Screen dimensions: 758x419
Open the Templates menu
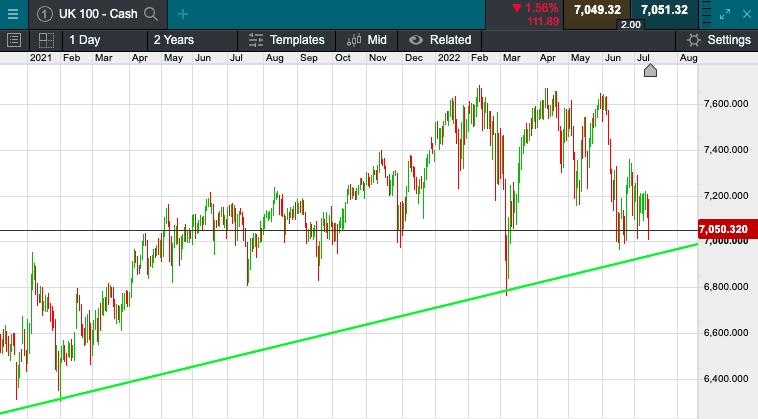coord(287,40)
